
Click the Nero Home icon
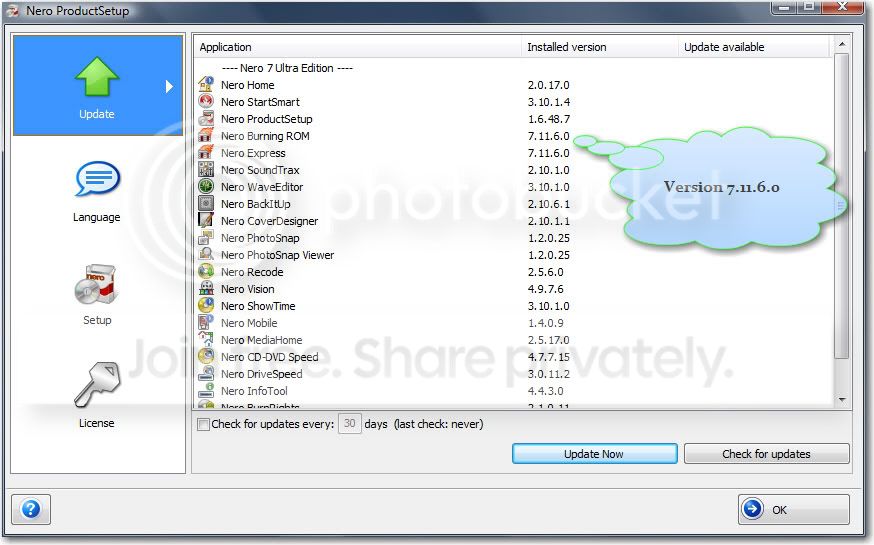pyautogui.click(x=206, y=85)
